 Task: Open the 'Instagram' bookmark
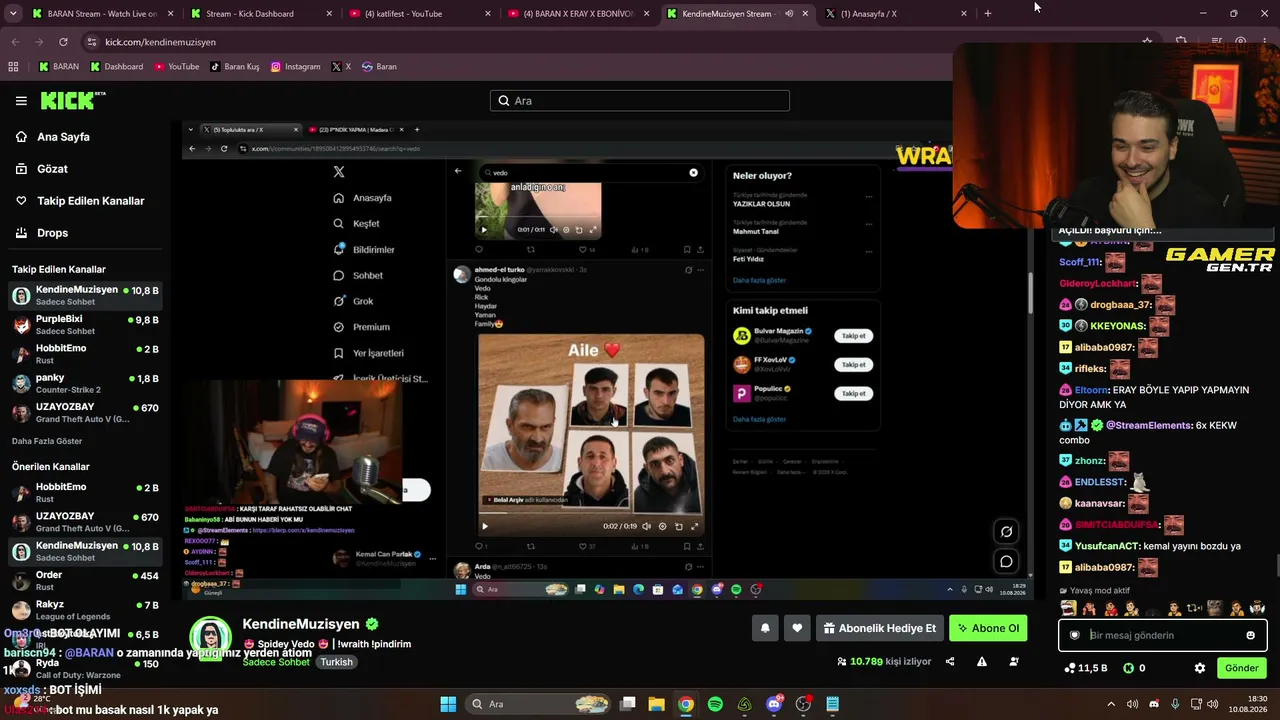[295, 67]
